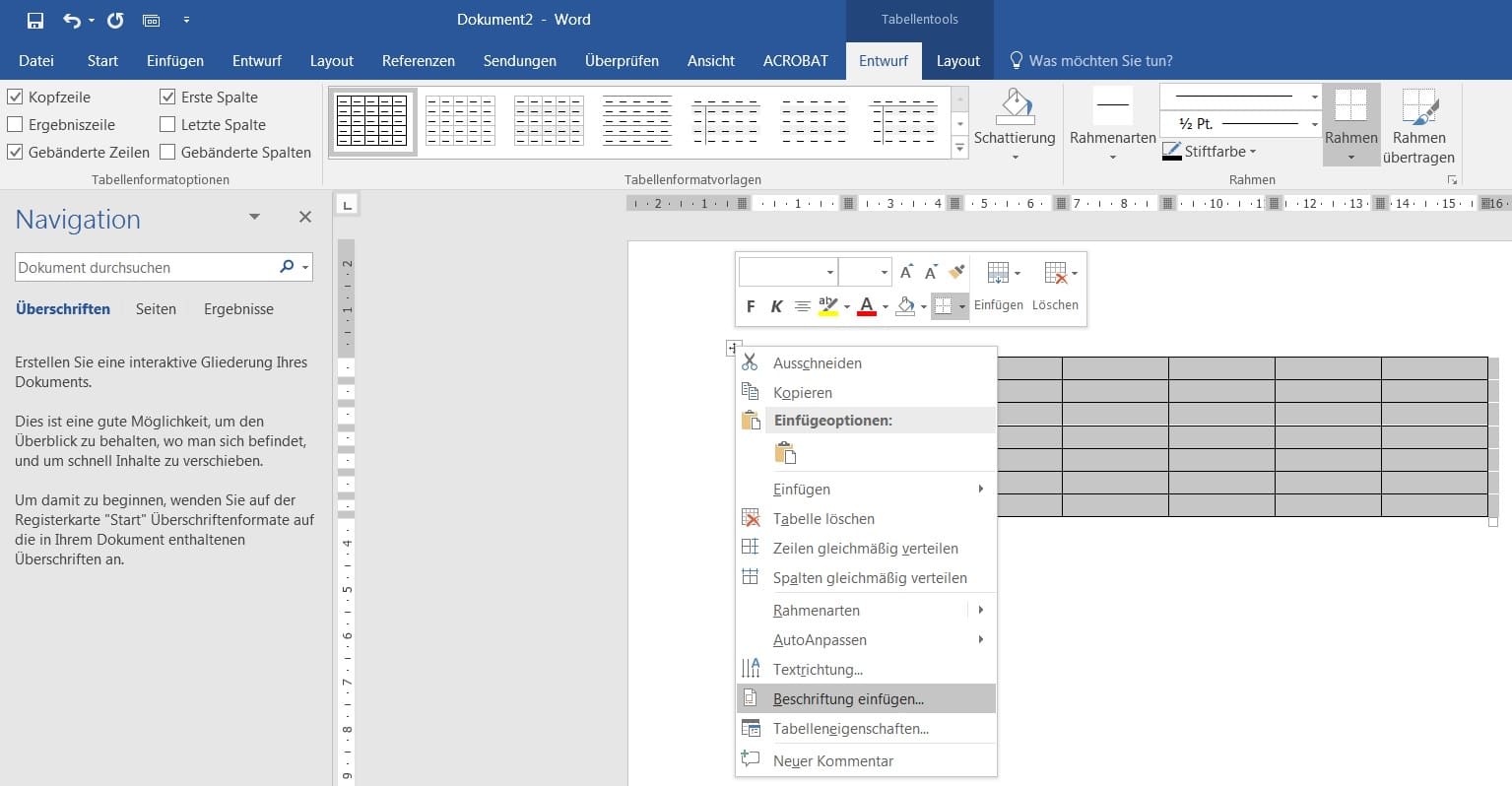Click the Redo/Repeat circular arrow icon

115,20
